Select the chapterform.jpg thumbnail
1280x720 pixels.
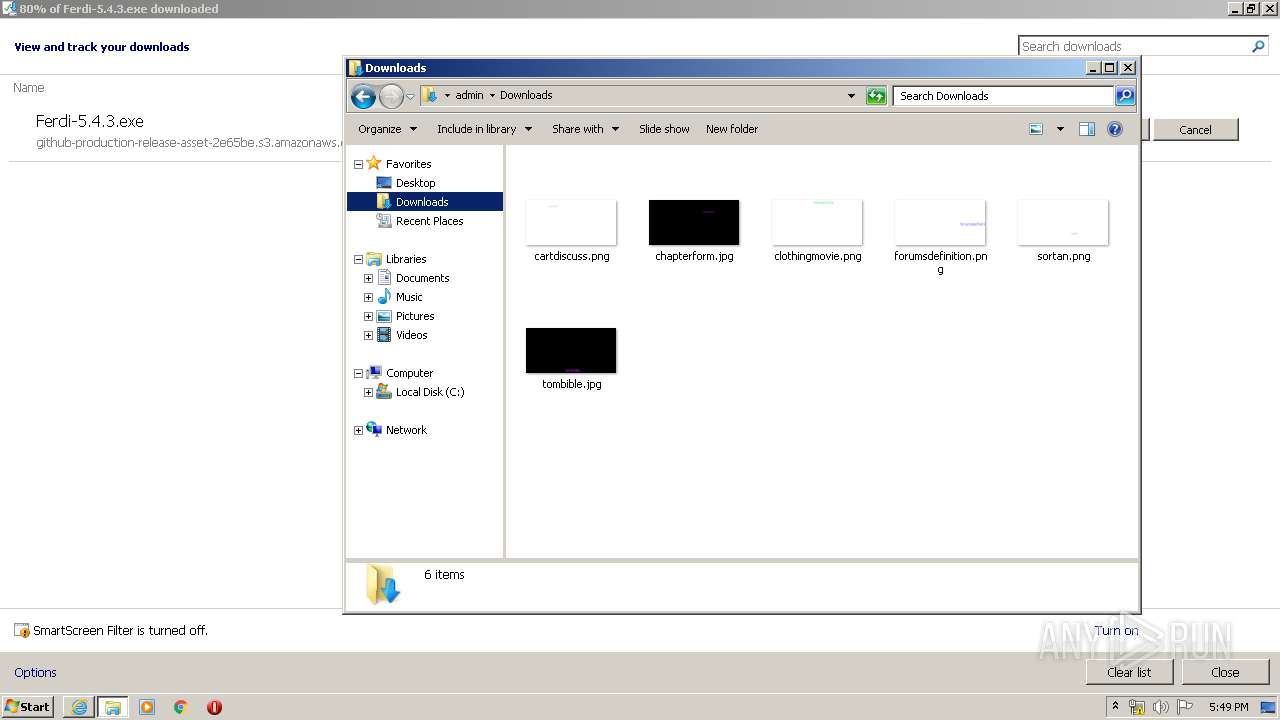694,222
